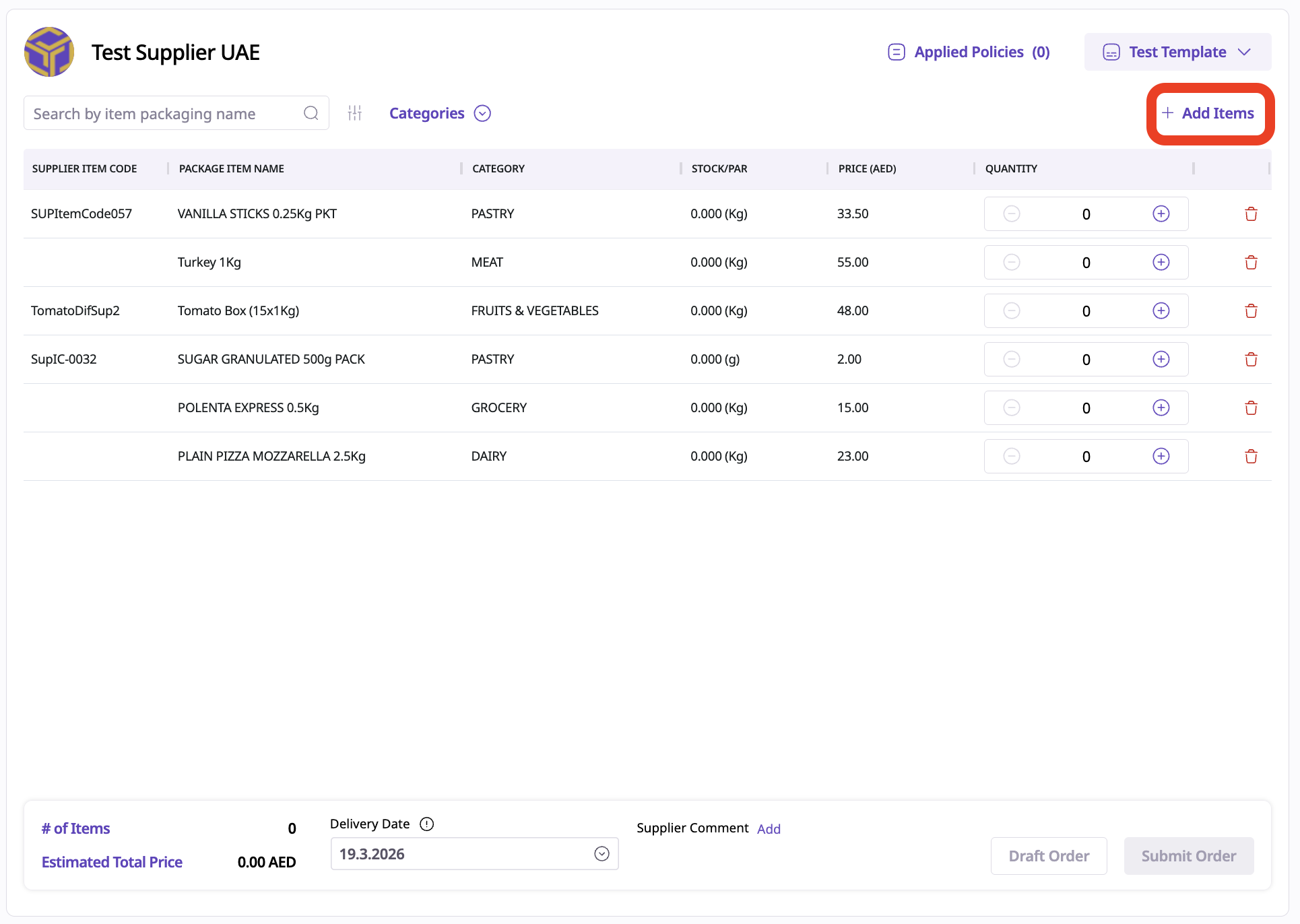Delete Tomato Box row via trash icon
This screenshot has width=1300, height=924.
(x=1251, y=311)
